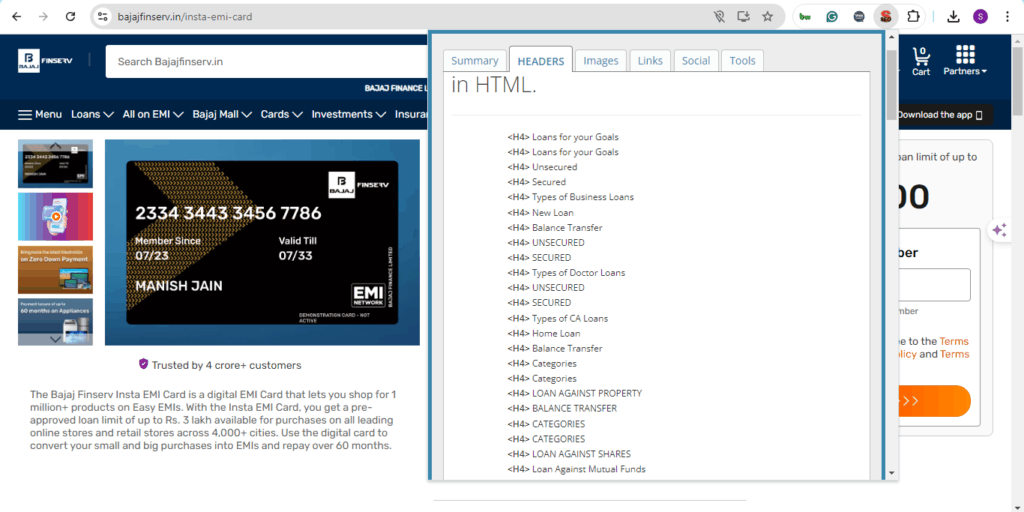Click the Bajaj Finserv logo
Screen dimensions: 1024x512
point(45,61)
